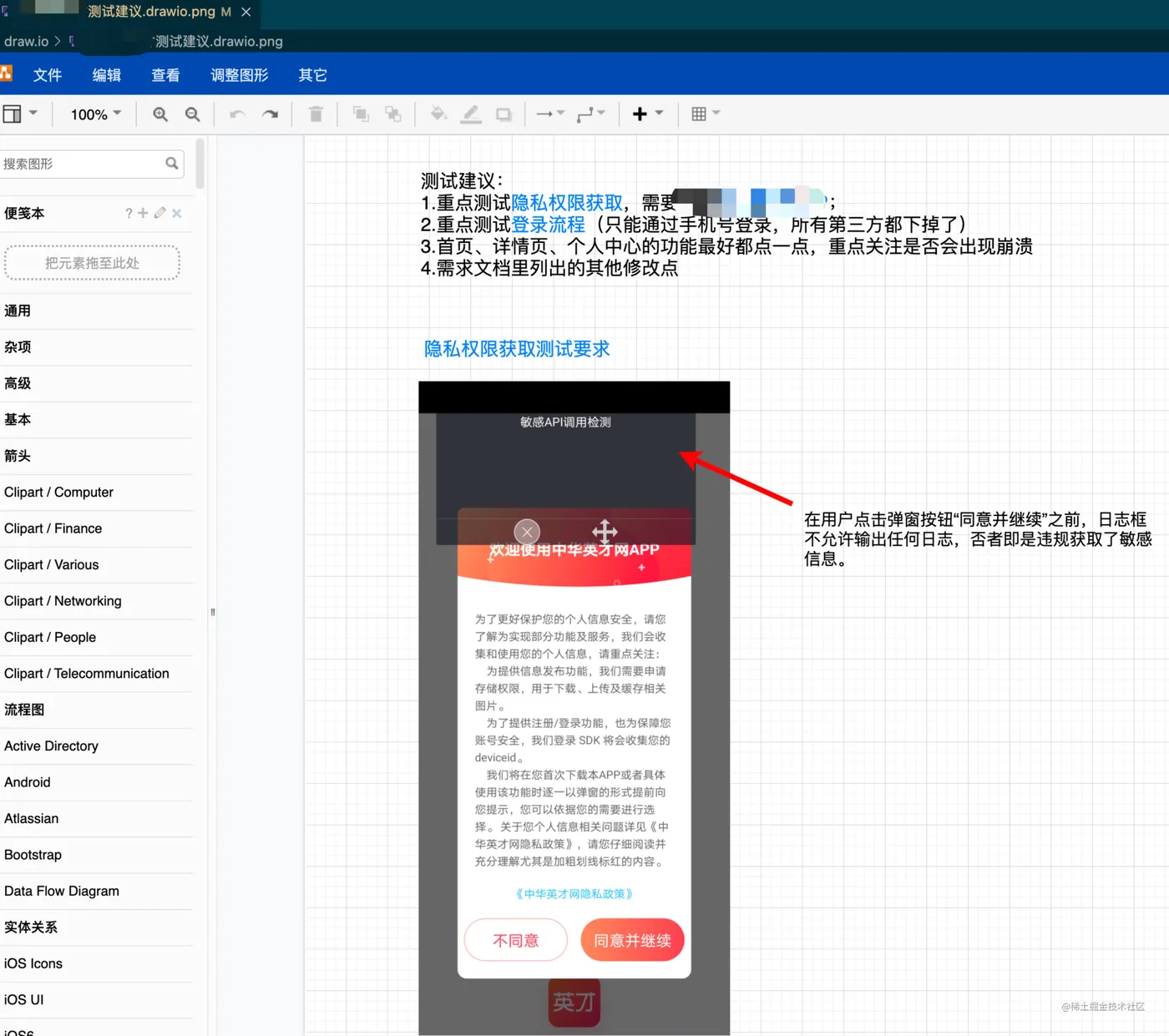Viewport: 1169px width, 1036px height.
Task: Click the 登录流程 link in text
Action: (548, 225)
